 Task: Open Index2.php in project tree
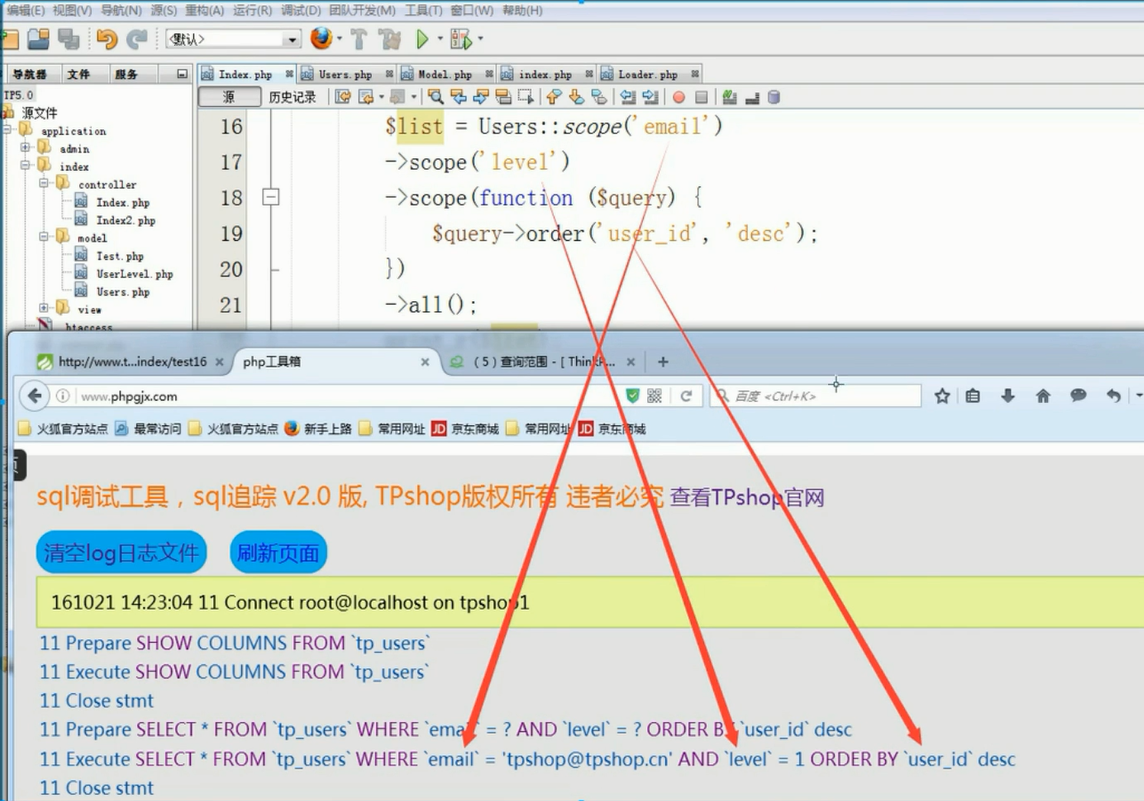point(125,220)
